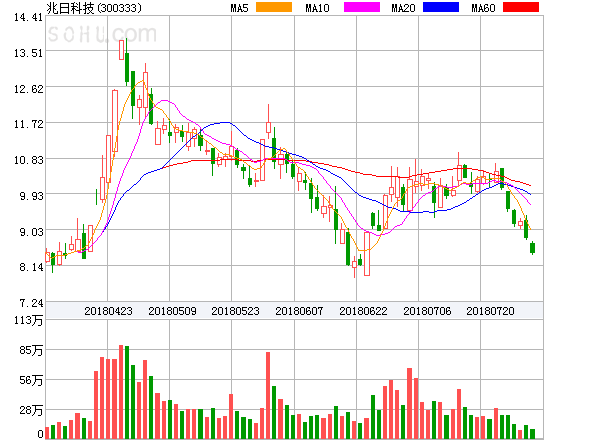This screenshot has width=600, height=440.
Task: Click the magenta MA10 legend swatch
Action: [362, 7]
